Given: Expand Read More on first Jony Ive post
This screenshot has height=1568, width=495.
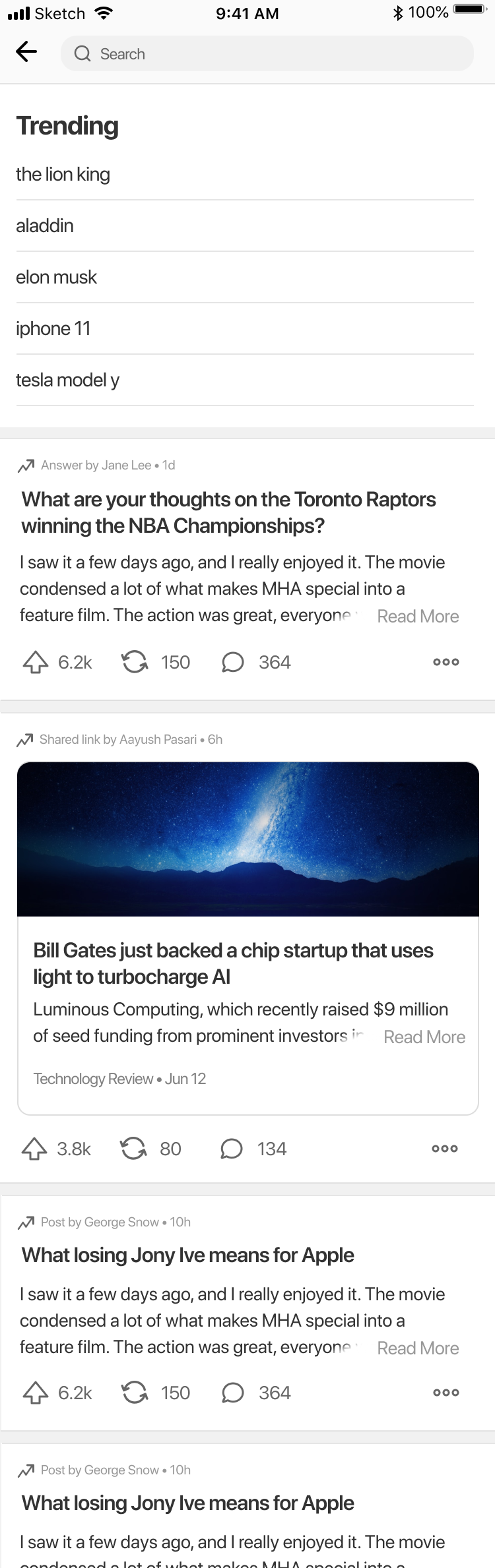Looking at the screenshot, I should [418, 1348].
